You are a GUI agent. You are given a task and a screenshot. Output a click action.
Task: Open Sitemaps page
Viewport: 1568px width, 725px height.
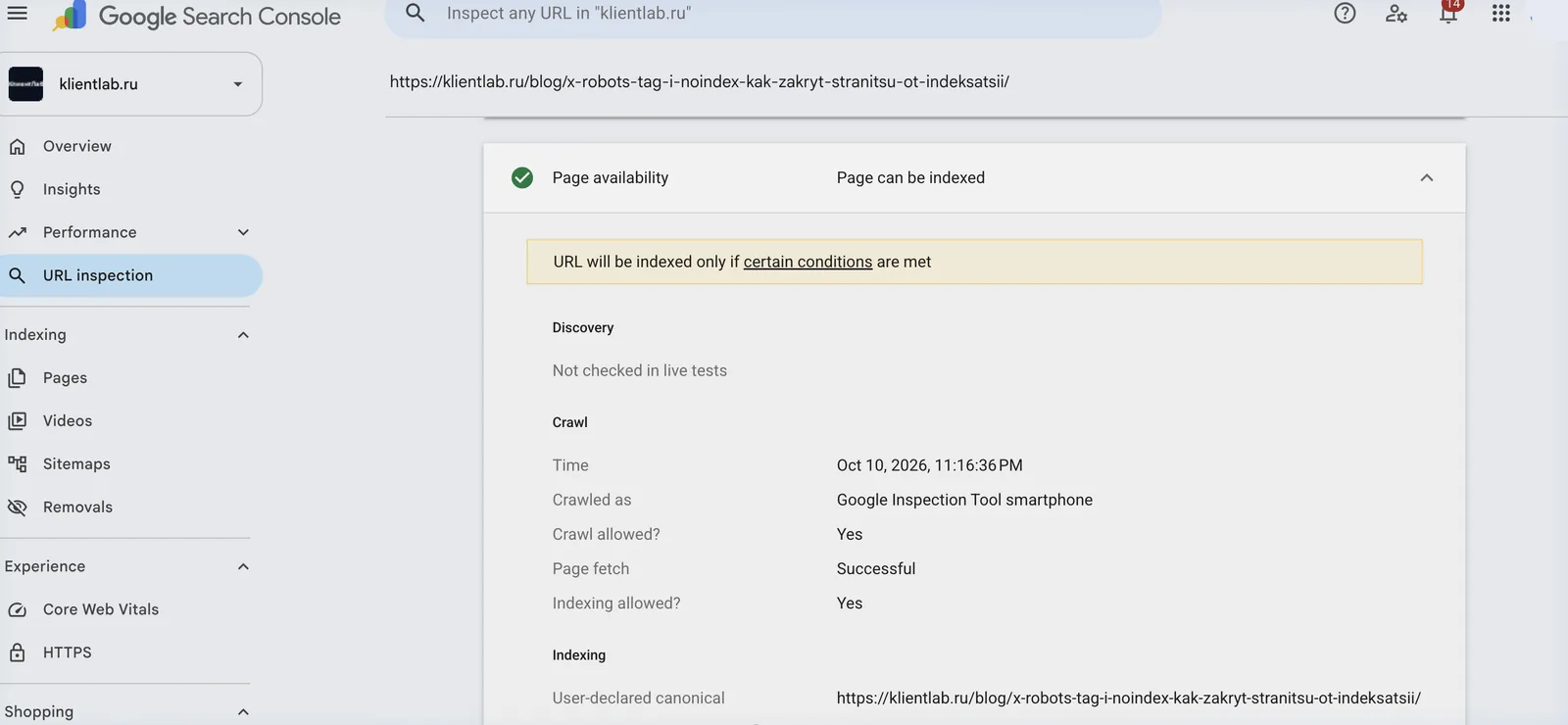(76, 463)
